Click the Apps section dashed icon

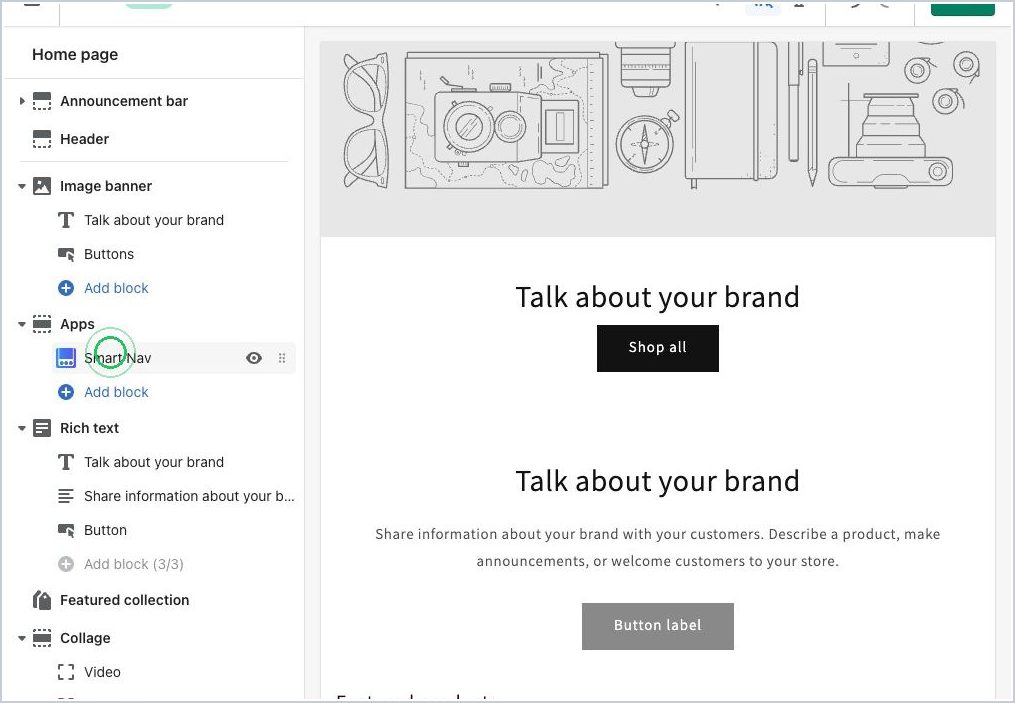coord(42,324)
